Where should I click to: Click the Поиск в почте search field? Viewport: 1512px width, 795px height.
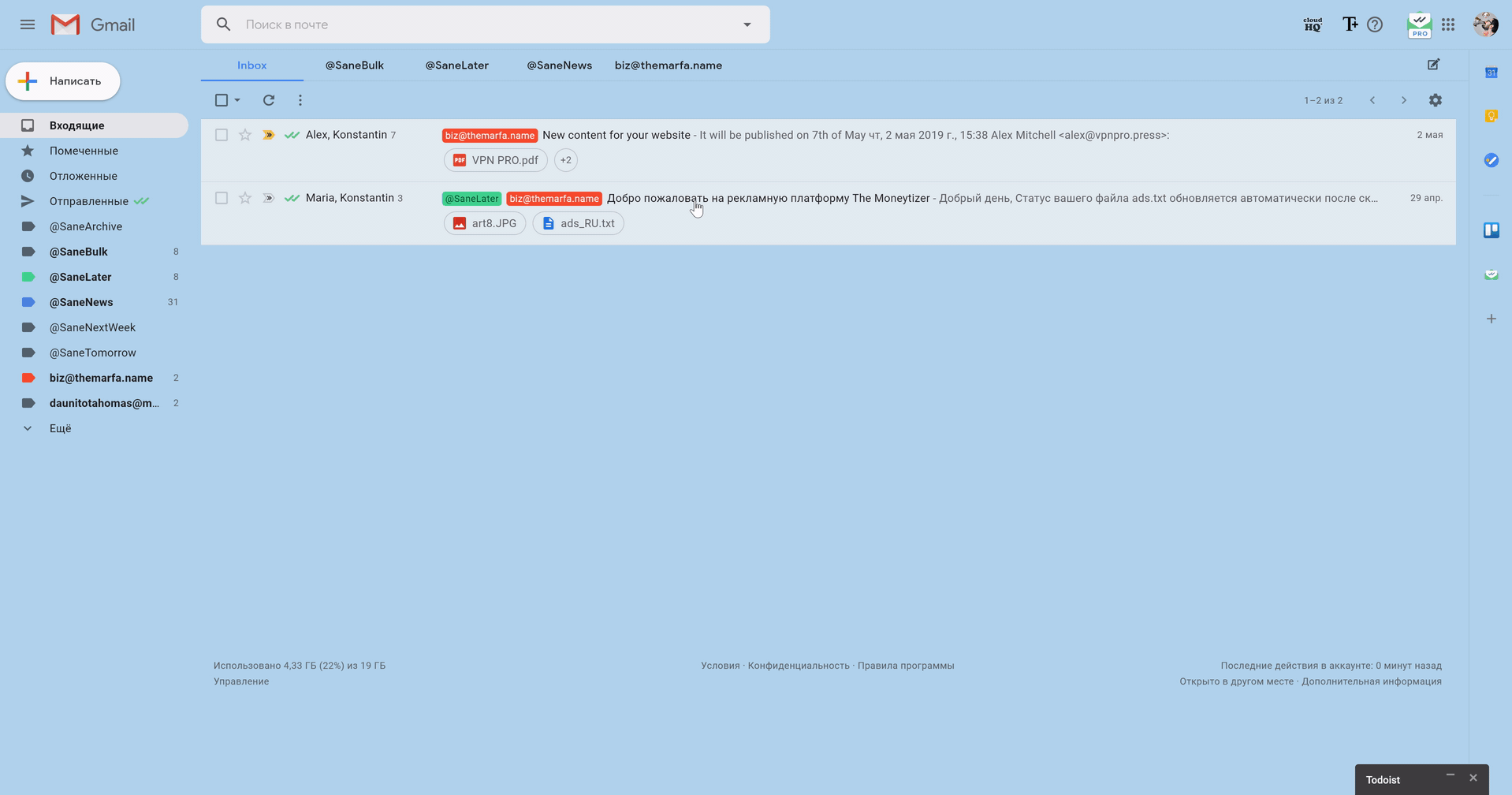(486, 24)
